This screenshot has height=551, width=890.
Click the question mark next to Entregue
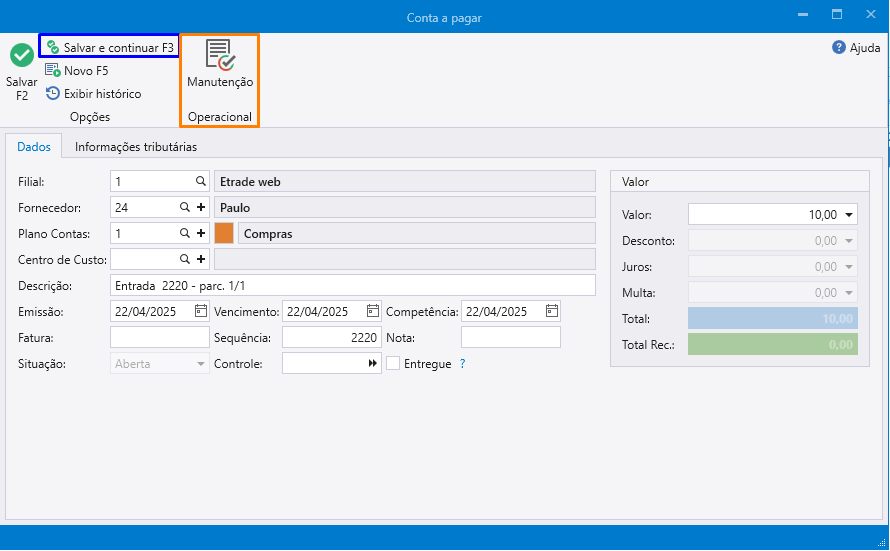point(463,364)
